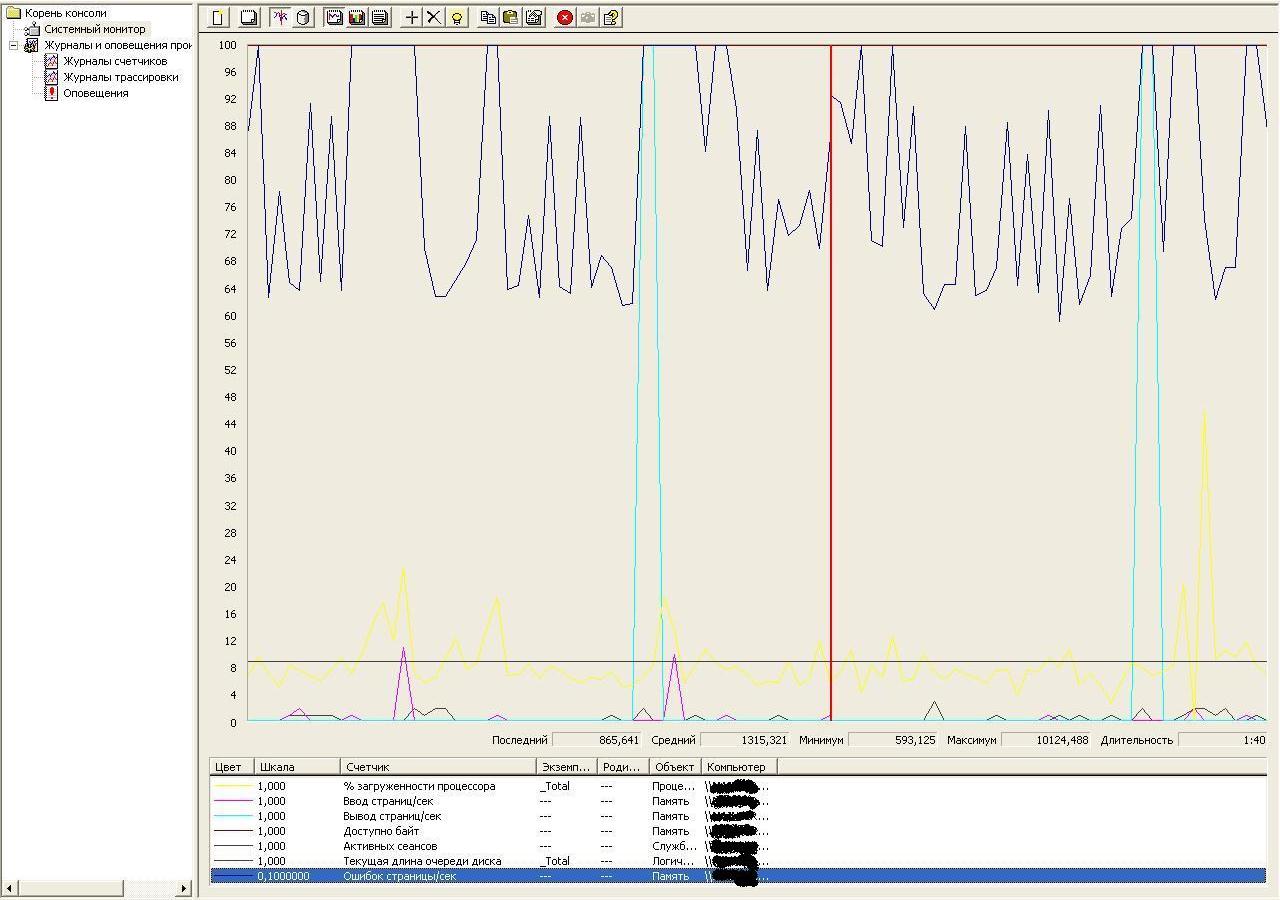
Task: Click the tree pane scrollbar right arrow
Action: click(184, 888)
